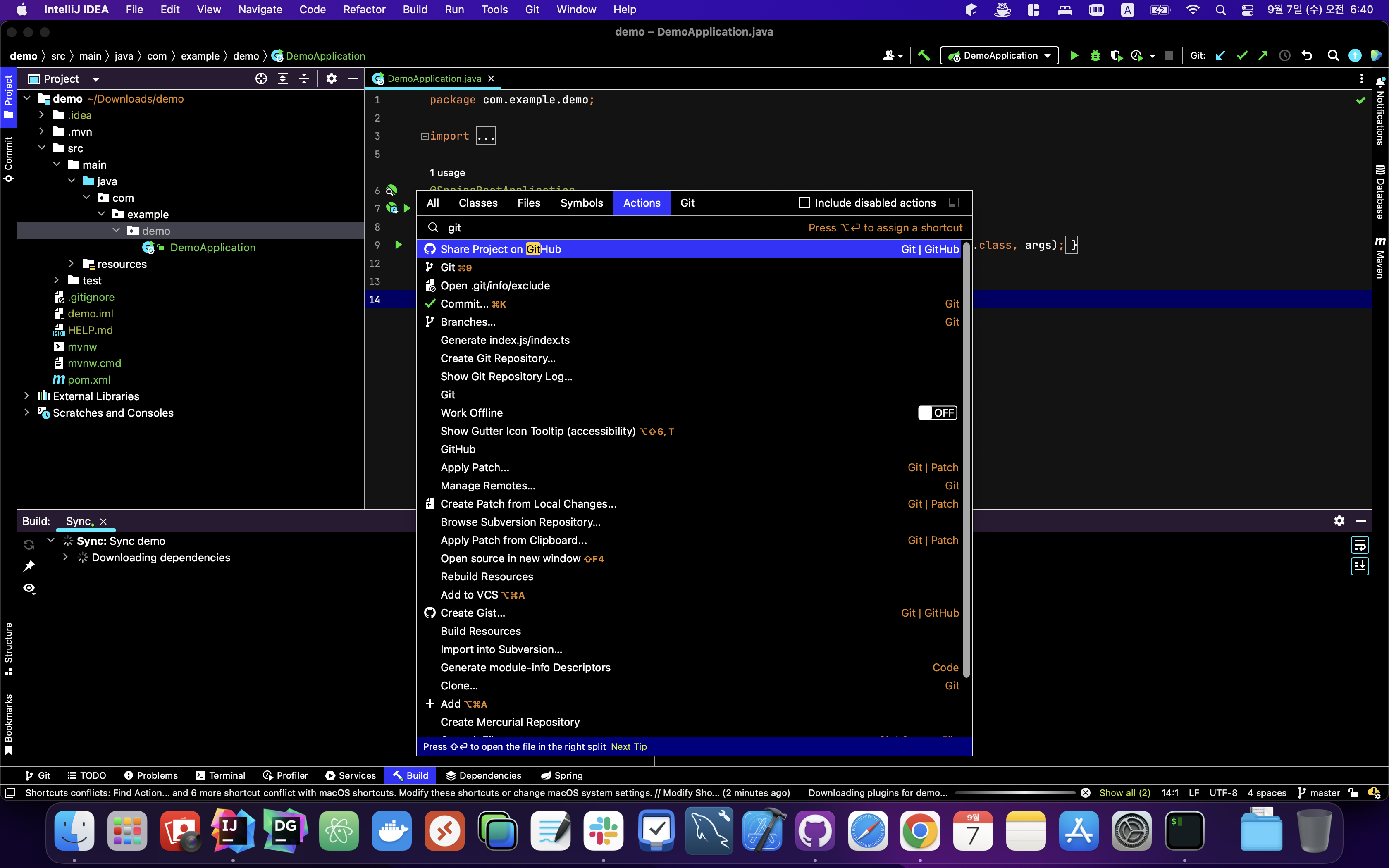
Task: Click the green Run DemoApplication button
Action: click(1074, 56)
